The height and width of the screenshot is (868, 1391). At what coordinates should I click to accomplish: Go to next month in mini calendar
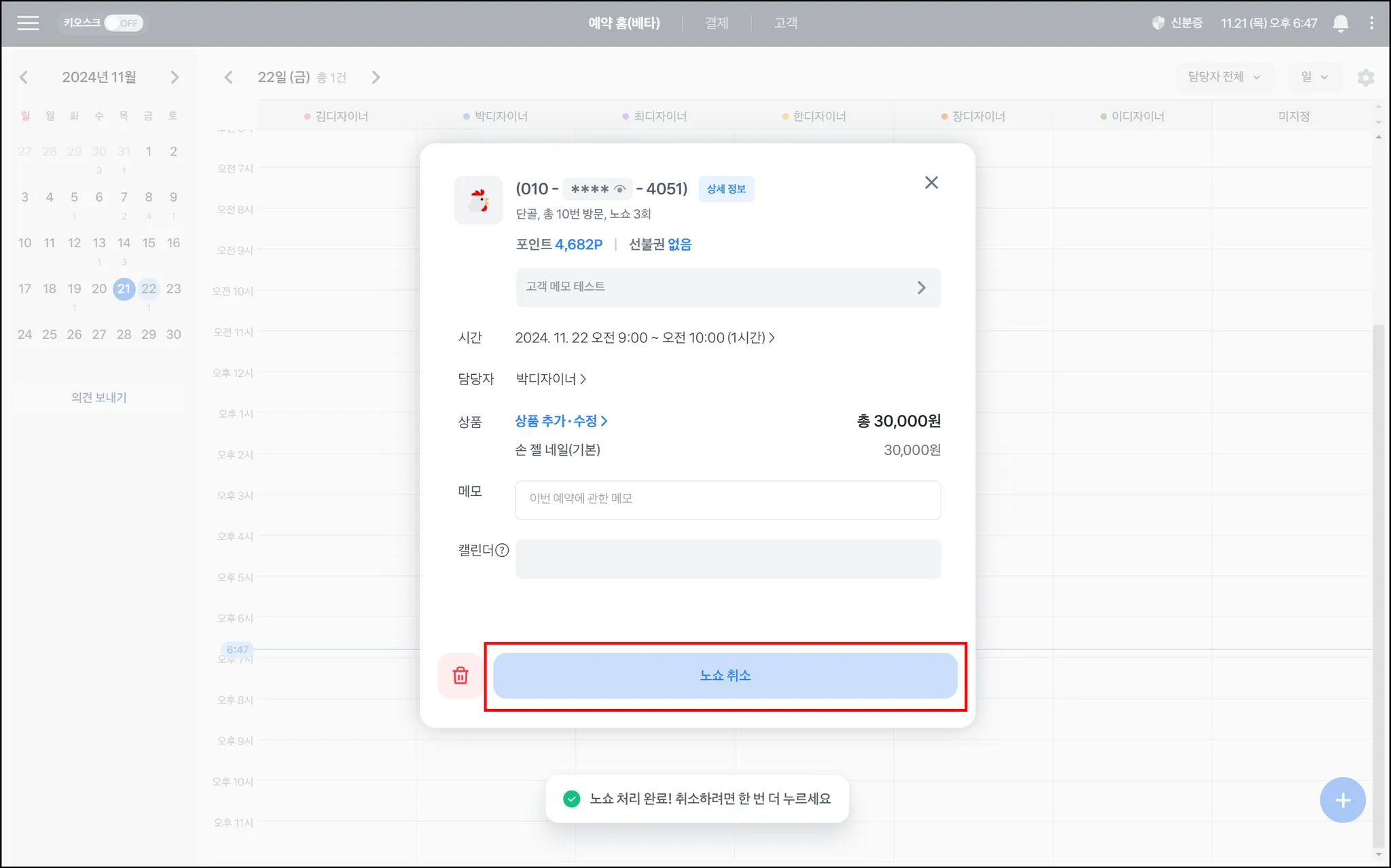175,77
